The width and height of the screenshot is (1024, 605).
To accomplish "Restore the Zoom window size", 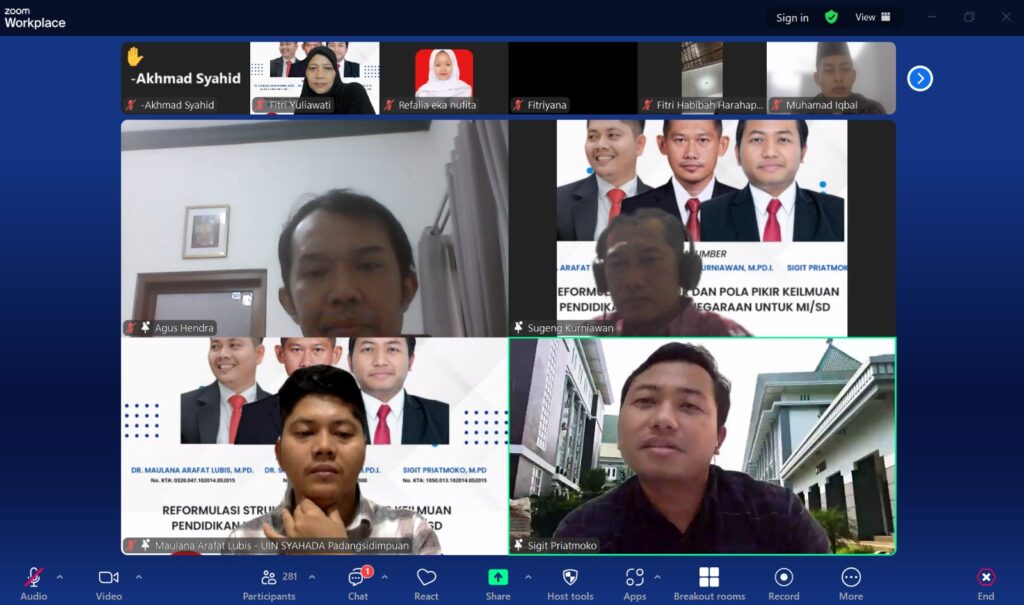I will tap(969, 17).
